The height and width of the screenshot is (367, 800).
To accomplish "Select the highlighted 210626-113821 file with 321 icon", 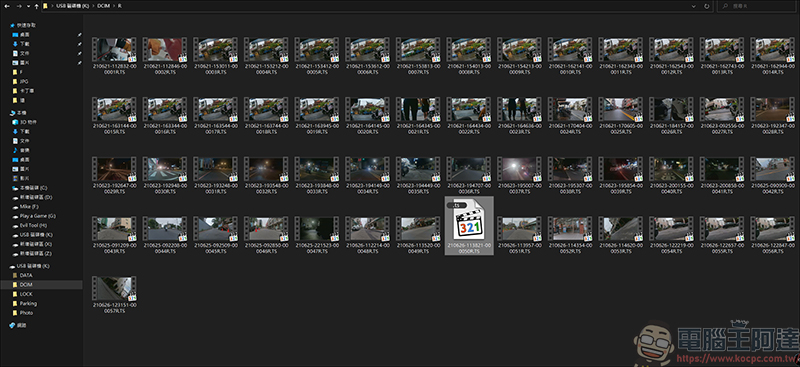I will (469, 226).
